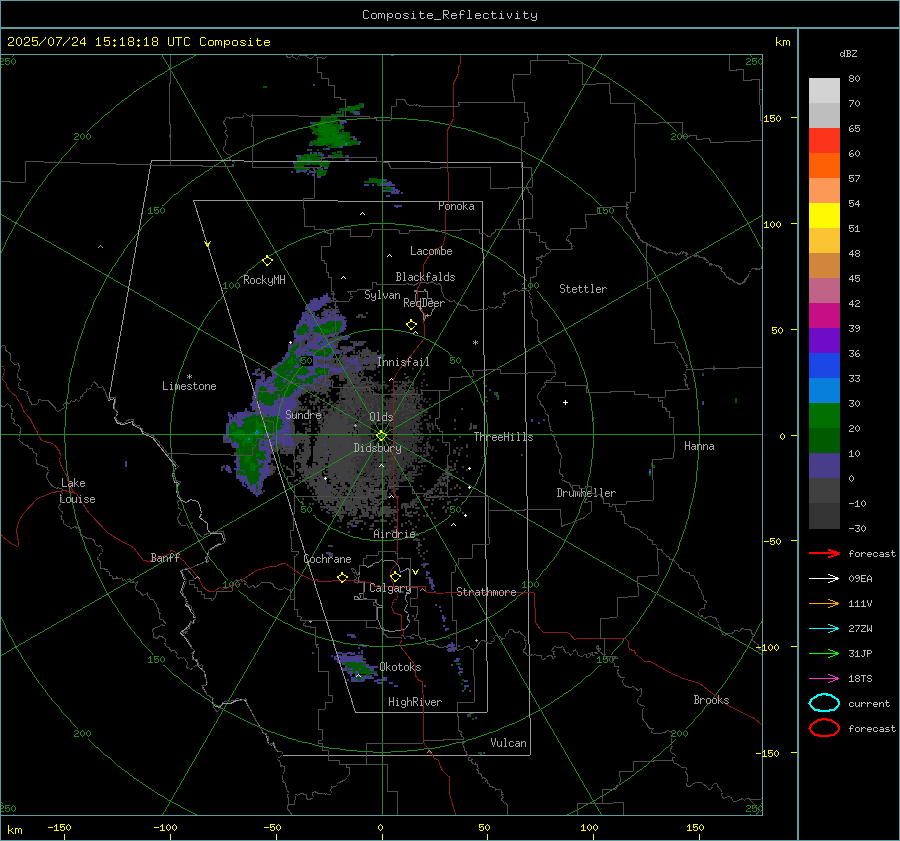Click the Stettler town label
The height and width of the screenshot is (841, 900).
click(x=583, y=289)
